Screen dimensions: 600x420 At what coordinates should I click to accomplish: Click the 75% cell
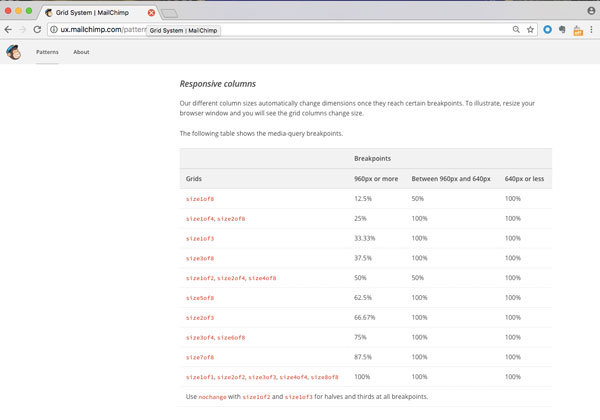[x=360, y=337]
